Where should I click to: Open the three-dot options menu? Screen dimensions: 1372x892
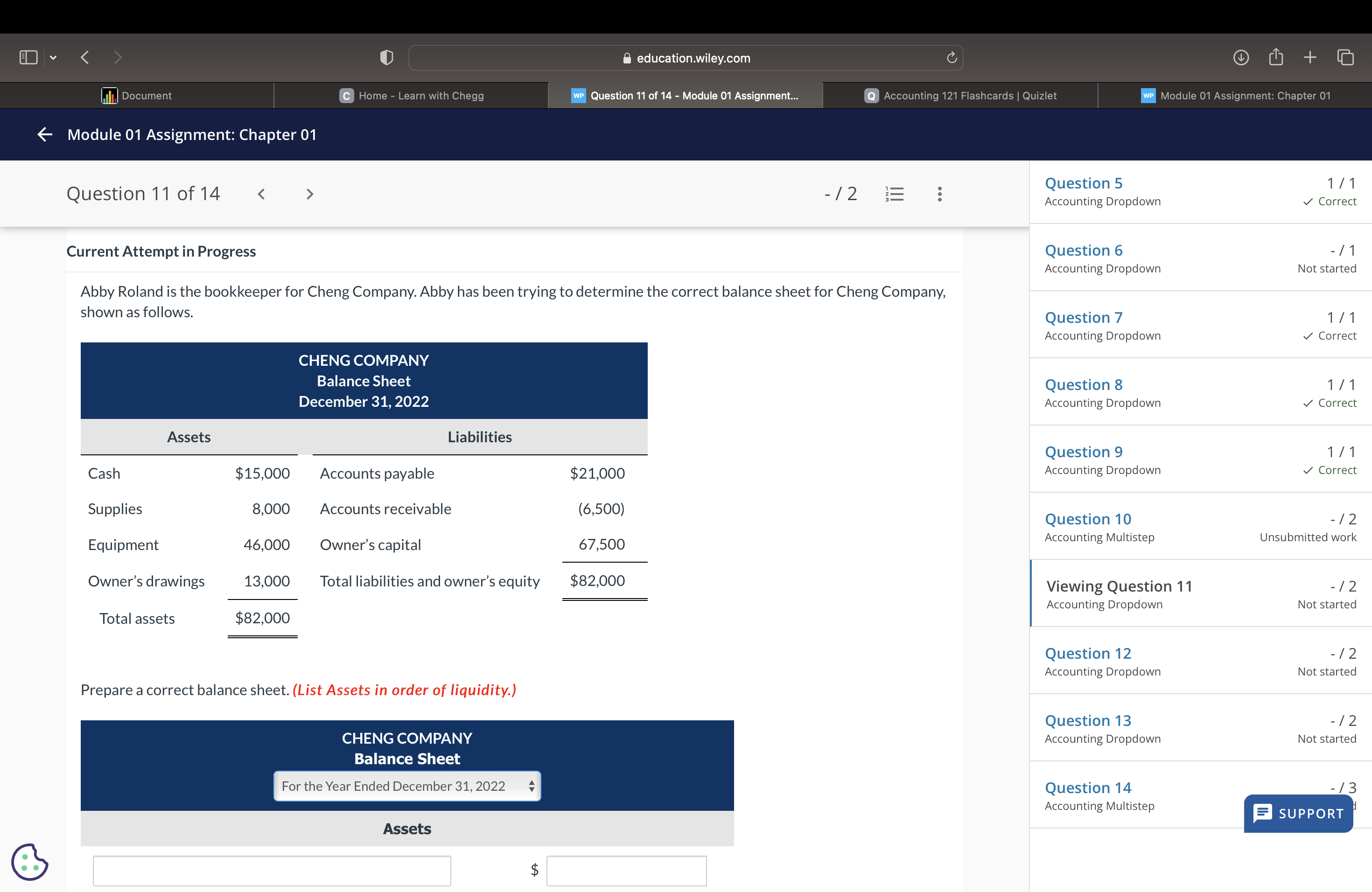(x=940, y=194)
